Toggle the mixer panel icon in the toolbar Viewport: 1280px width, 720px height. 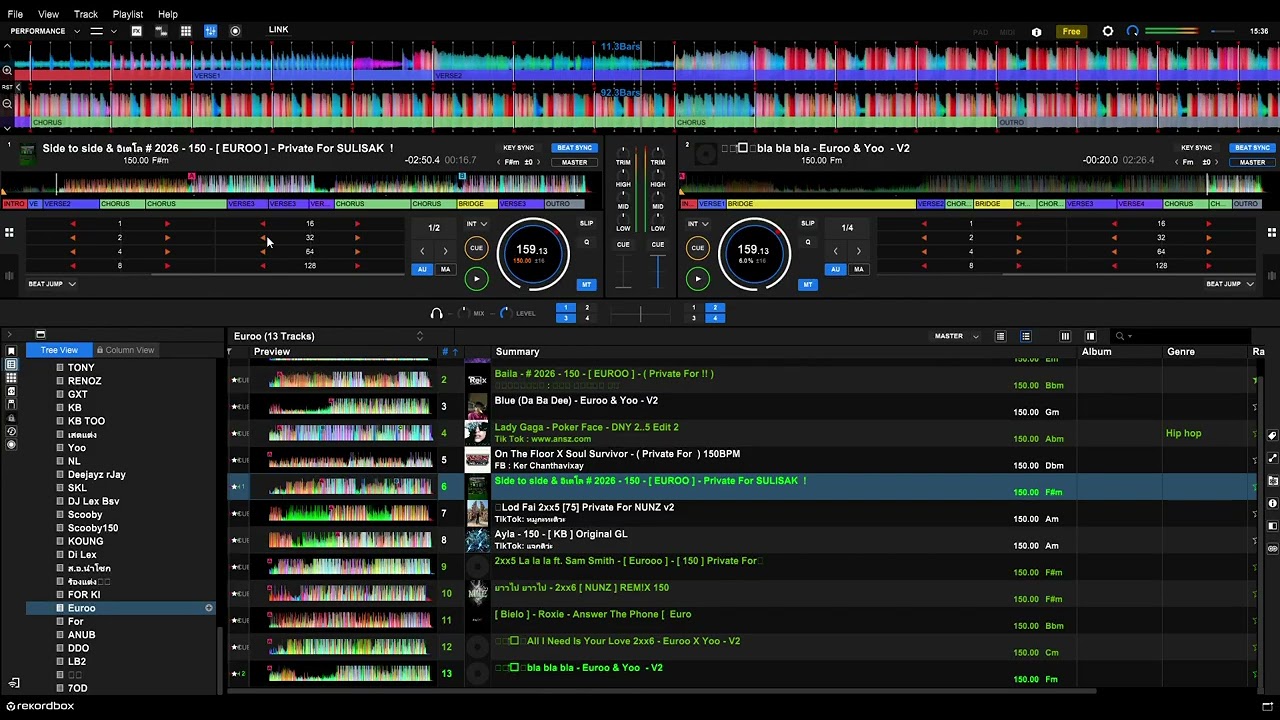click(210, 31)
